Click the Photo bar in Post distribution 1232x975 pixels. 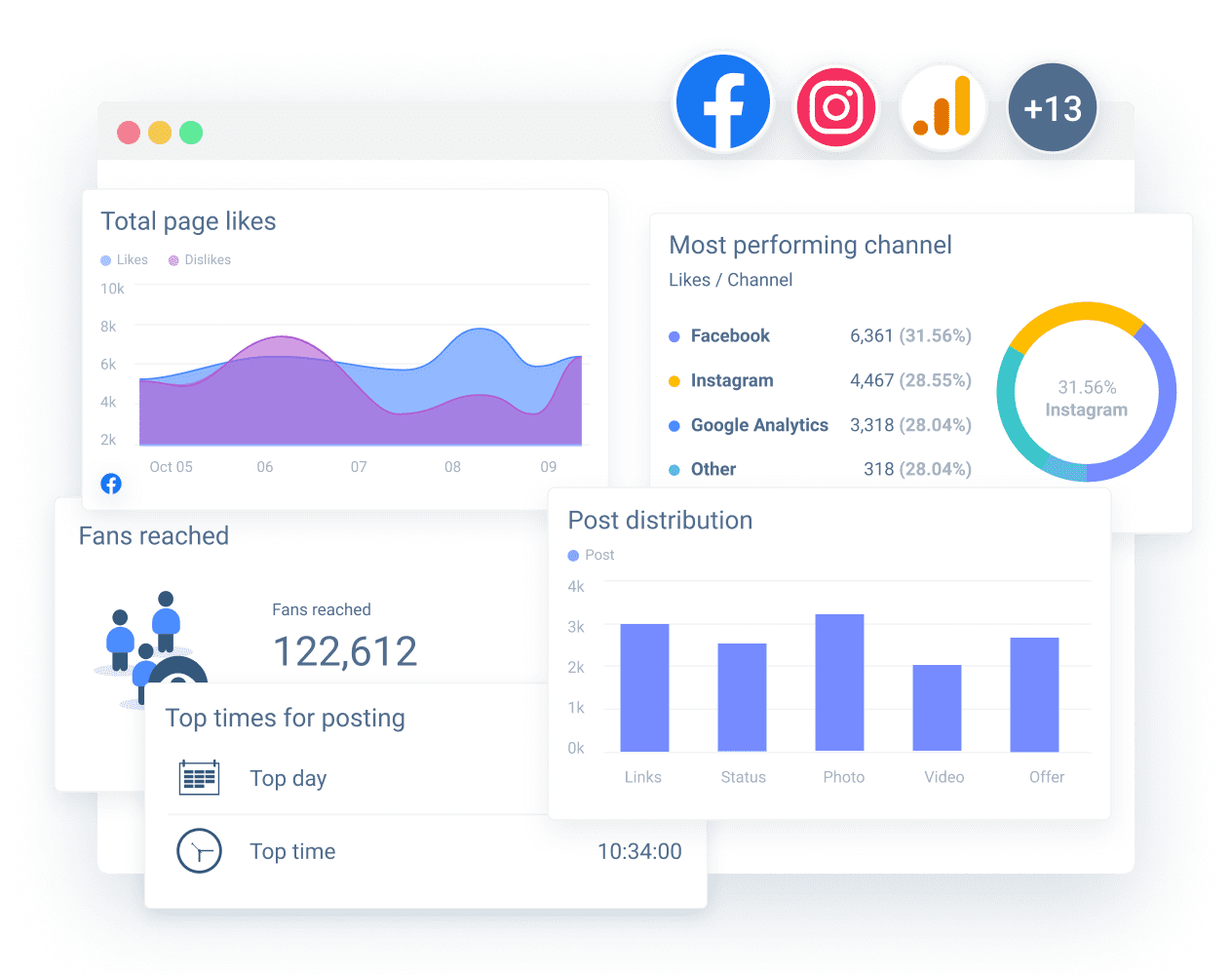tap(839, 682)
